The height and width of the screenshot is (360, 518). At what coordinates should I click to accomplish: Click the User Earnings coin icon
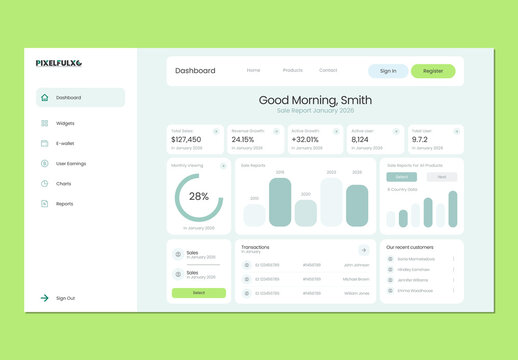[44, 163]
